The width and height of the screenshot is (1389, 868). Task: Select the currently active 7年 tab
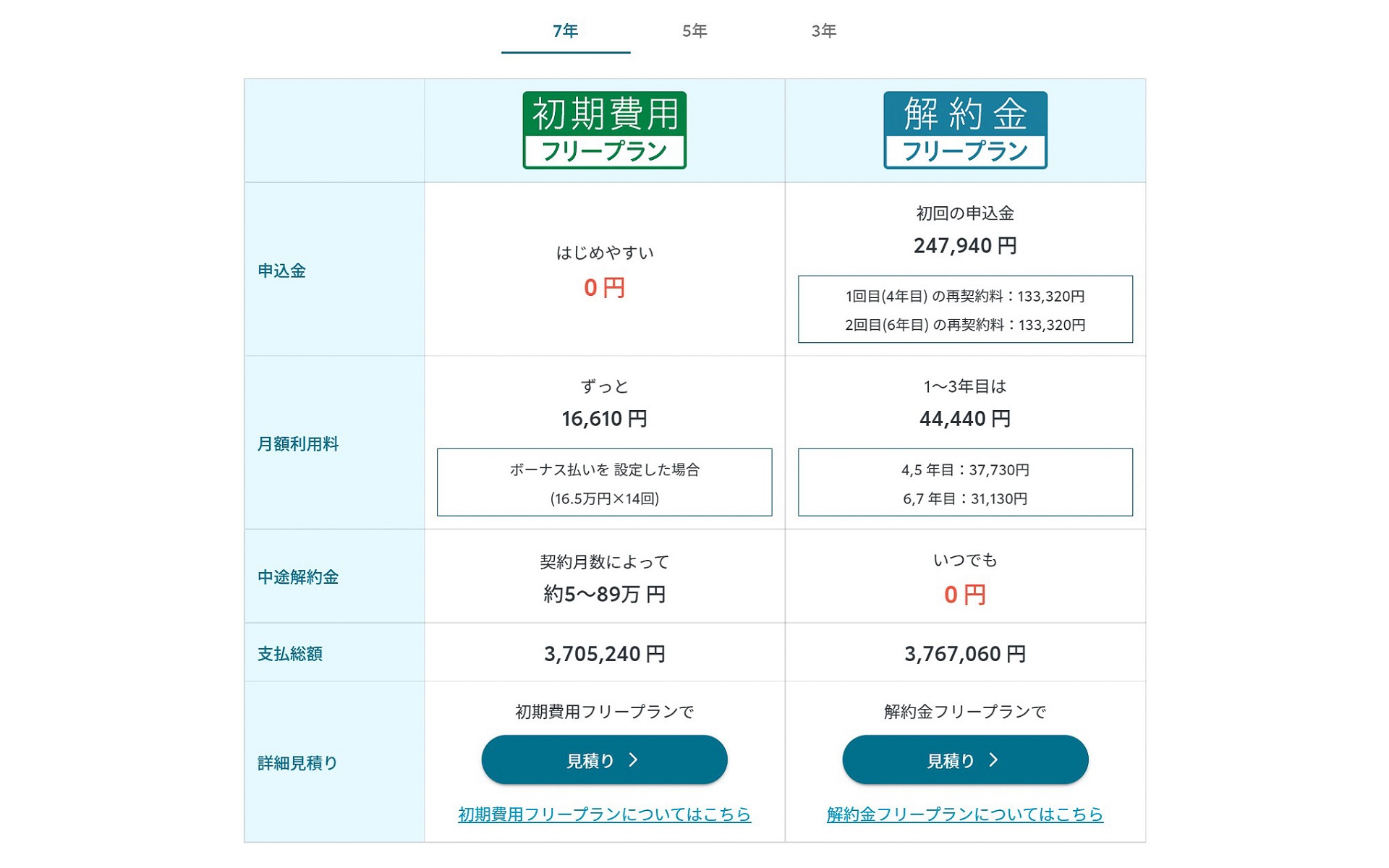click(x=565, y=30)
